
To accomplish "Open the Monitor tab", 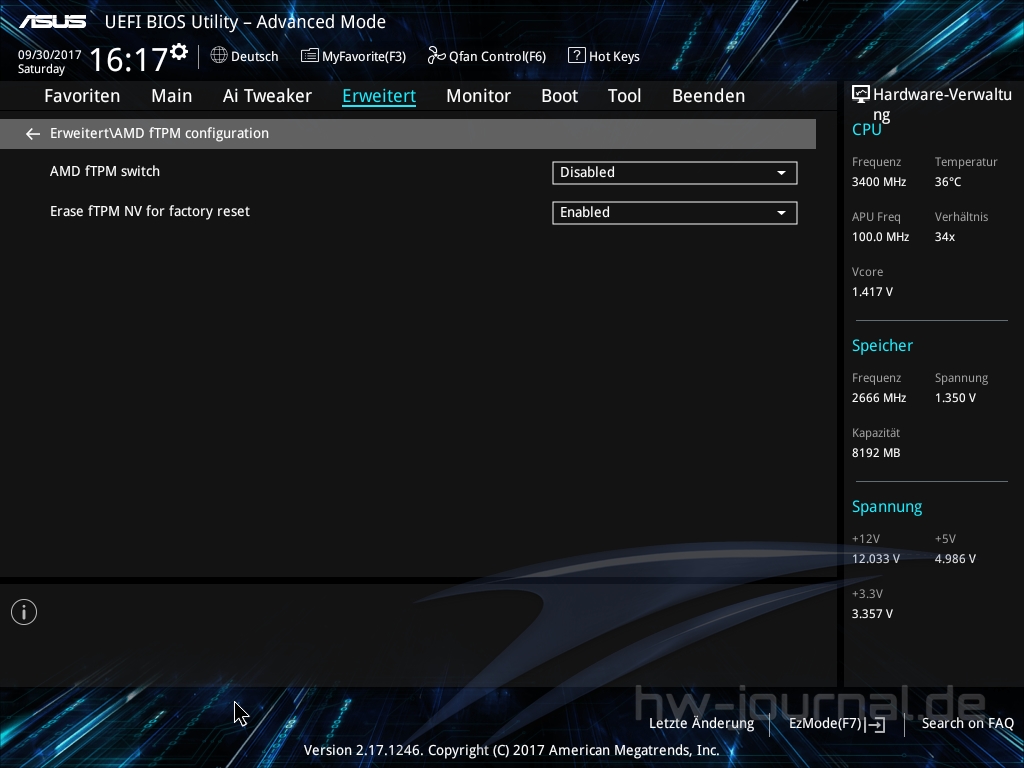I will 479,96.
